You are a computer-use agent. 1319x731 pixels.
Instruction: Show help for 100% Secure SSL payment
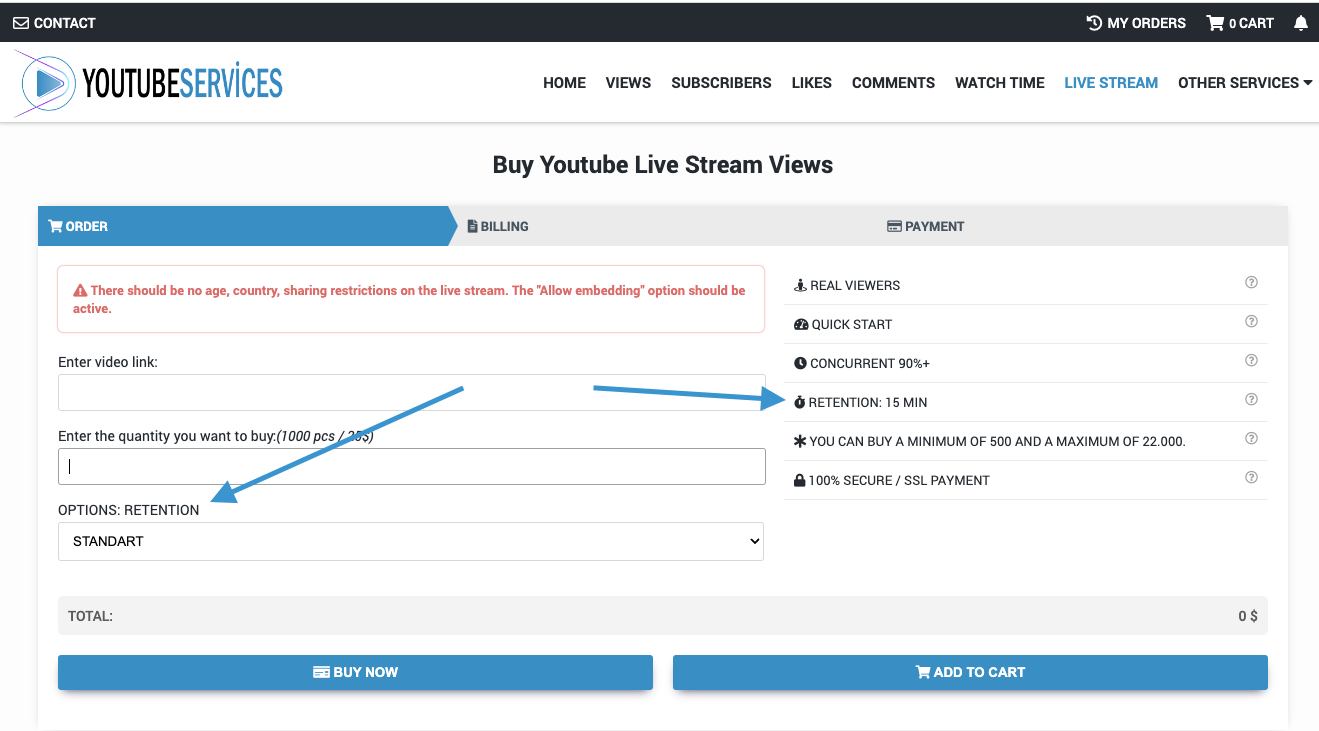coord(1251,478)
